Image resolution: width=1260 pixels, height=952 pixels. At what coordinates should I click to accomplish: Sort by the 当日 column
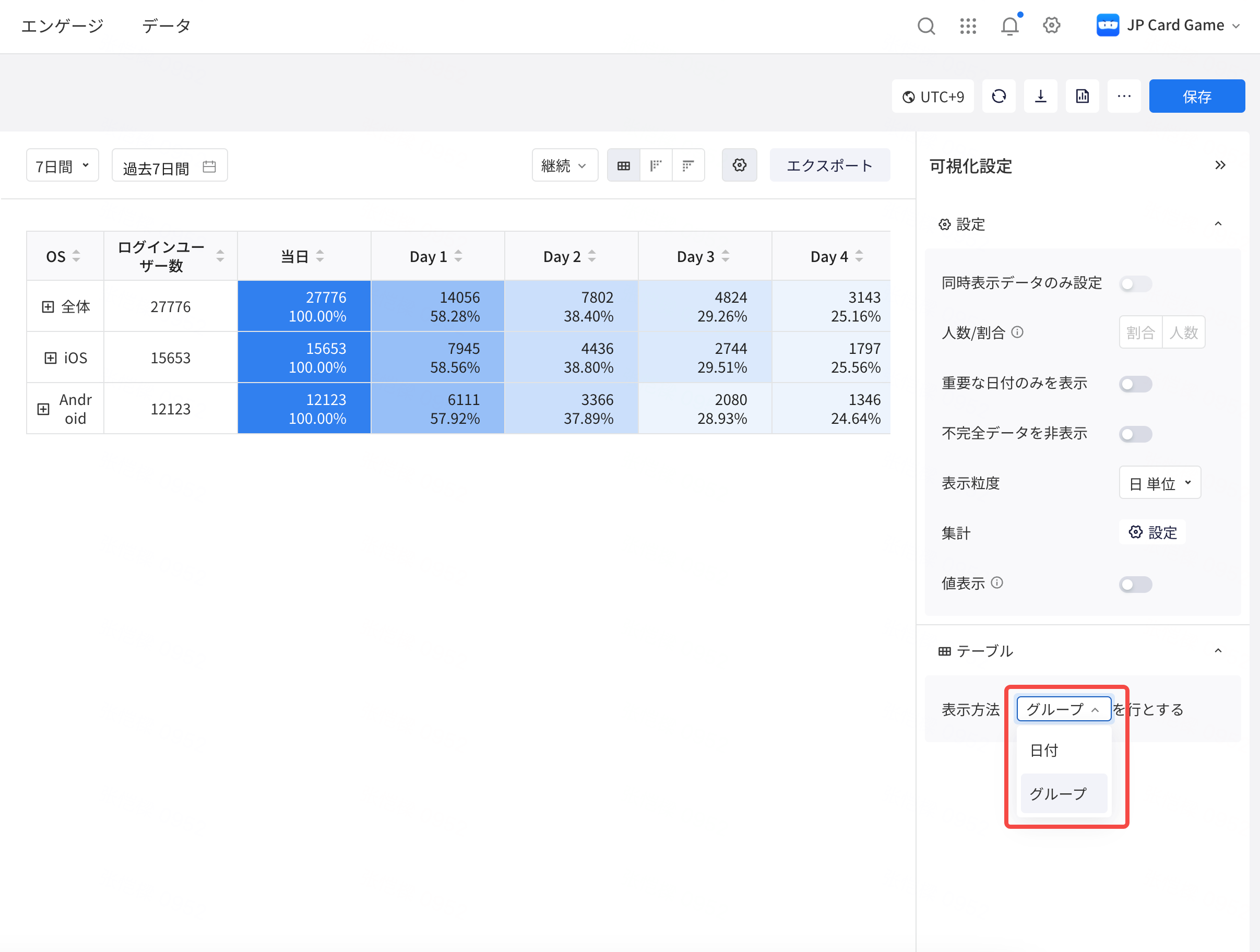tap(320, 256)
